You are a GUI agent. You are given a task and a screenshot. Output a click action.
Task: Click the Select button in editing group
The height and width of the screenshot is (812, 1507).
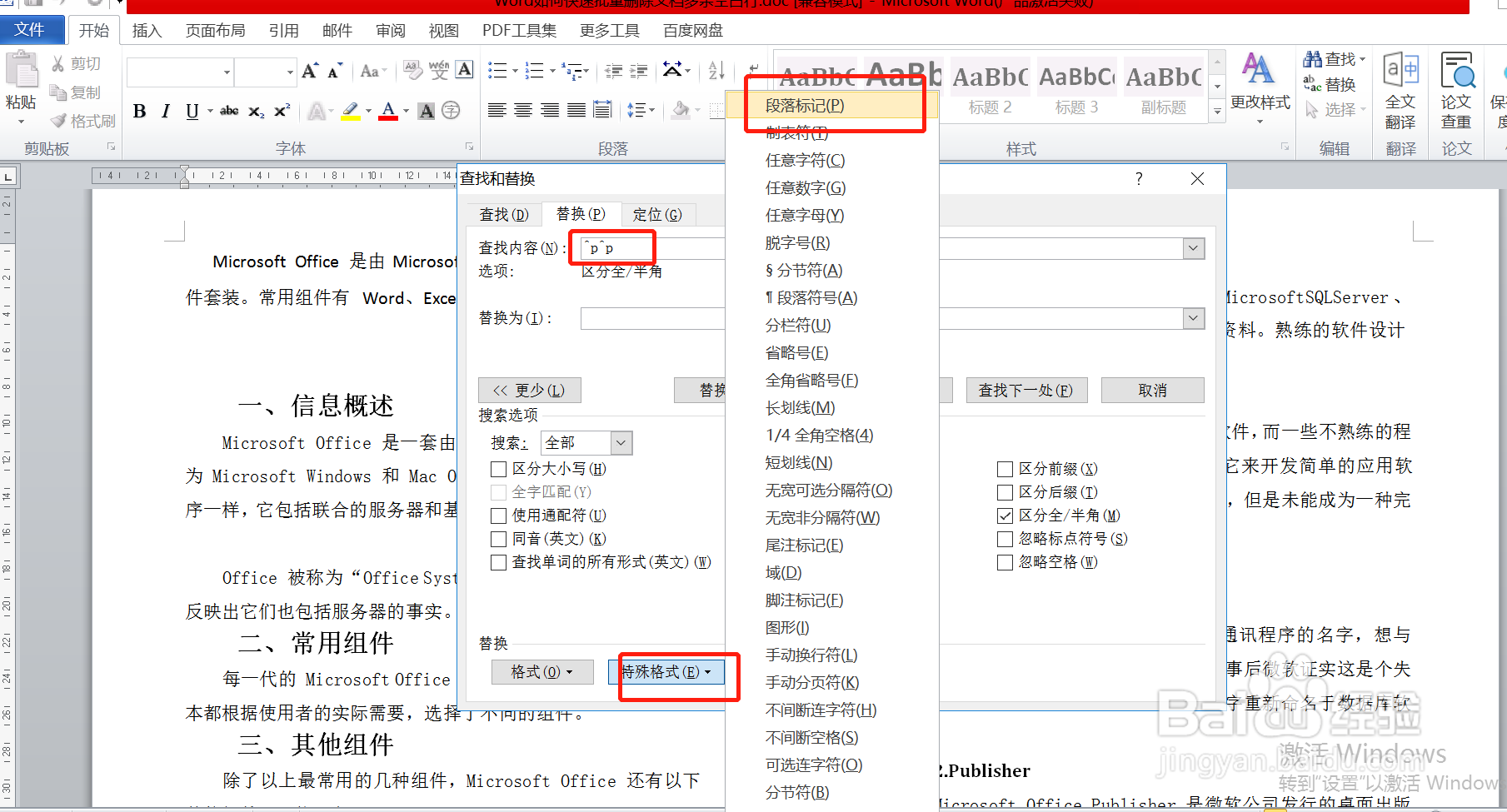[x=1335, y=110]
